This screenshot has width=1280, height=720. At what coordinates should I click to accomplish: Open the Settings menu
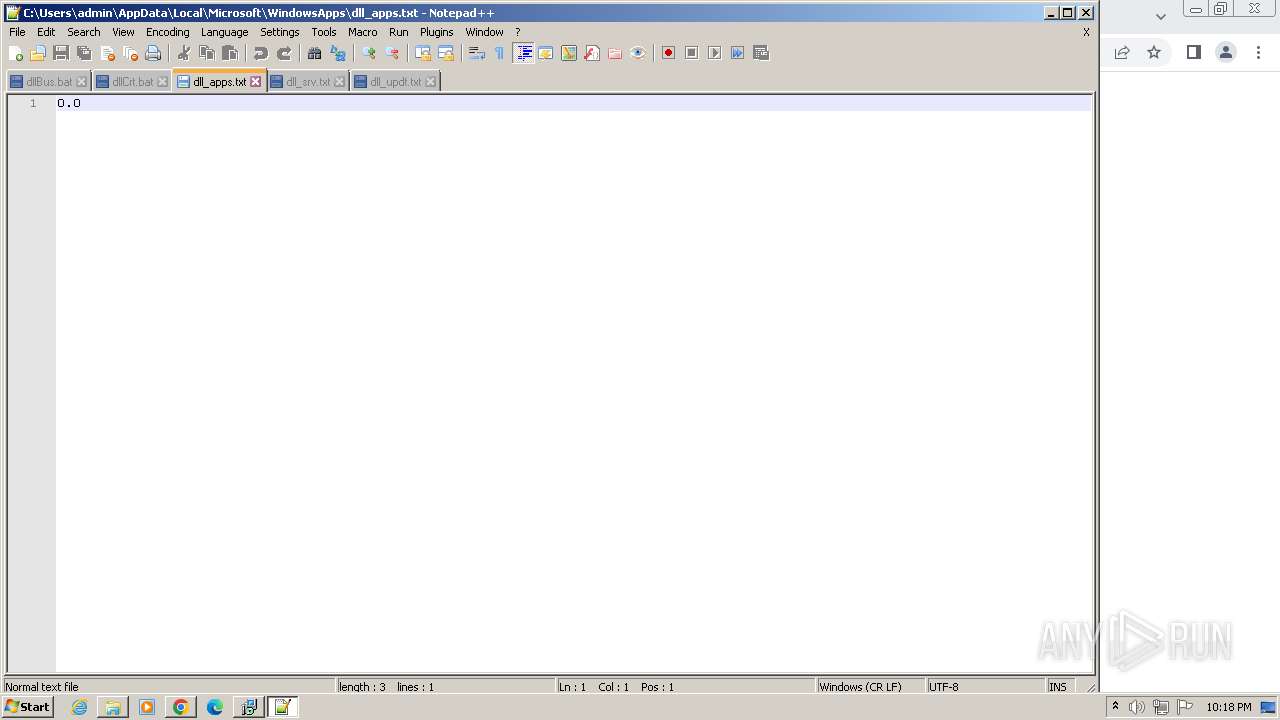[280, 32]
